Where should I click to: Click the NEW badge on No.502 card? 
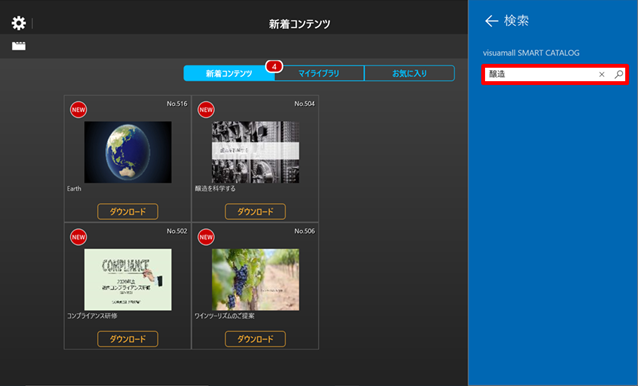pyautogui.click(x=78, y=237)
